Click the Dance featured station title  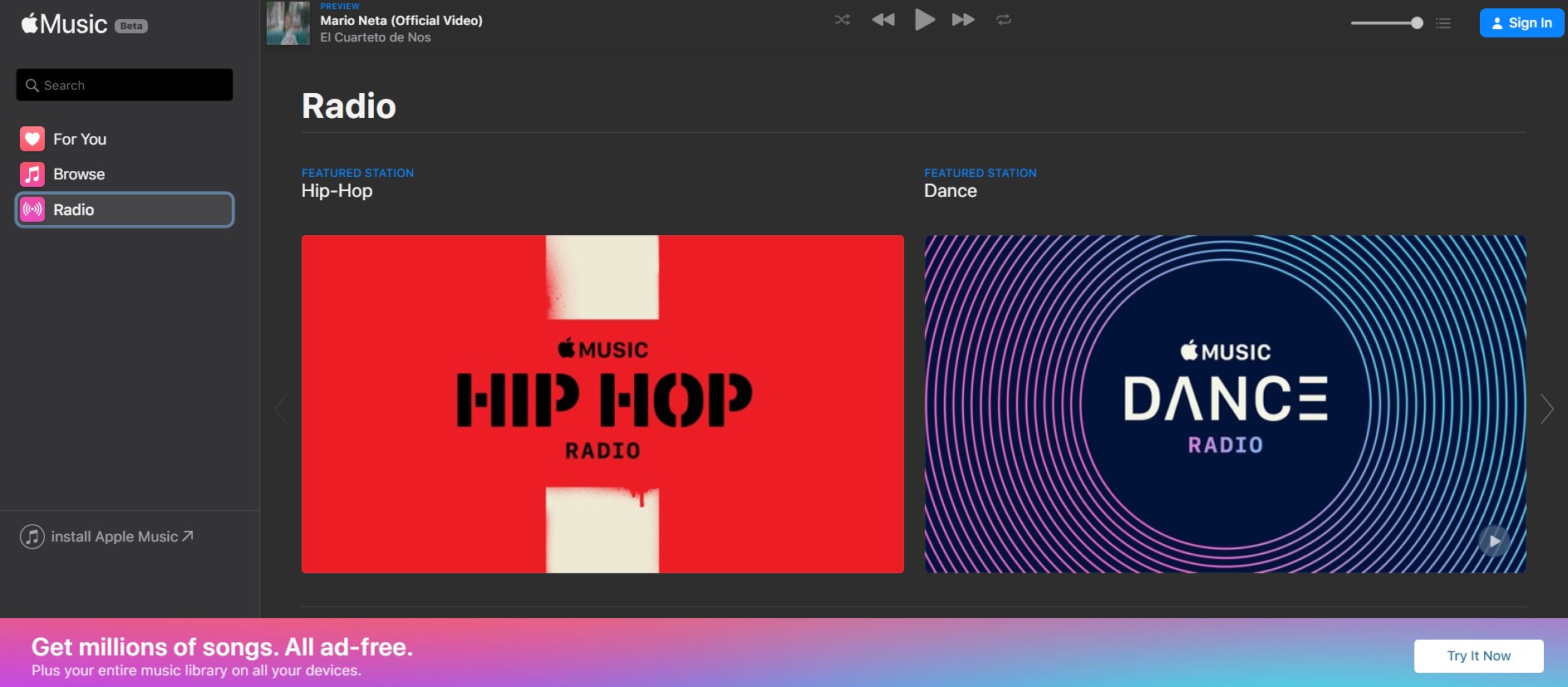click(951, 191)
